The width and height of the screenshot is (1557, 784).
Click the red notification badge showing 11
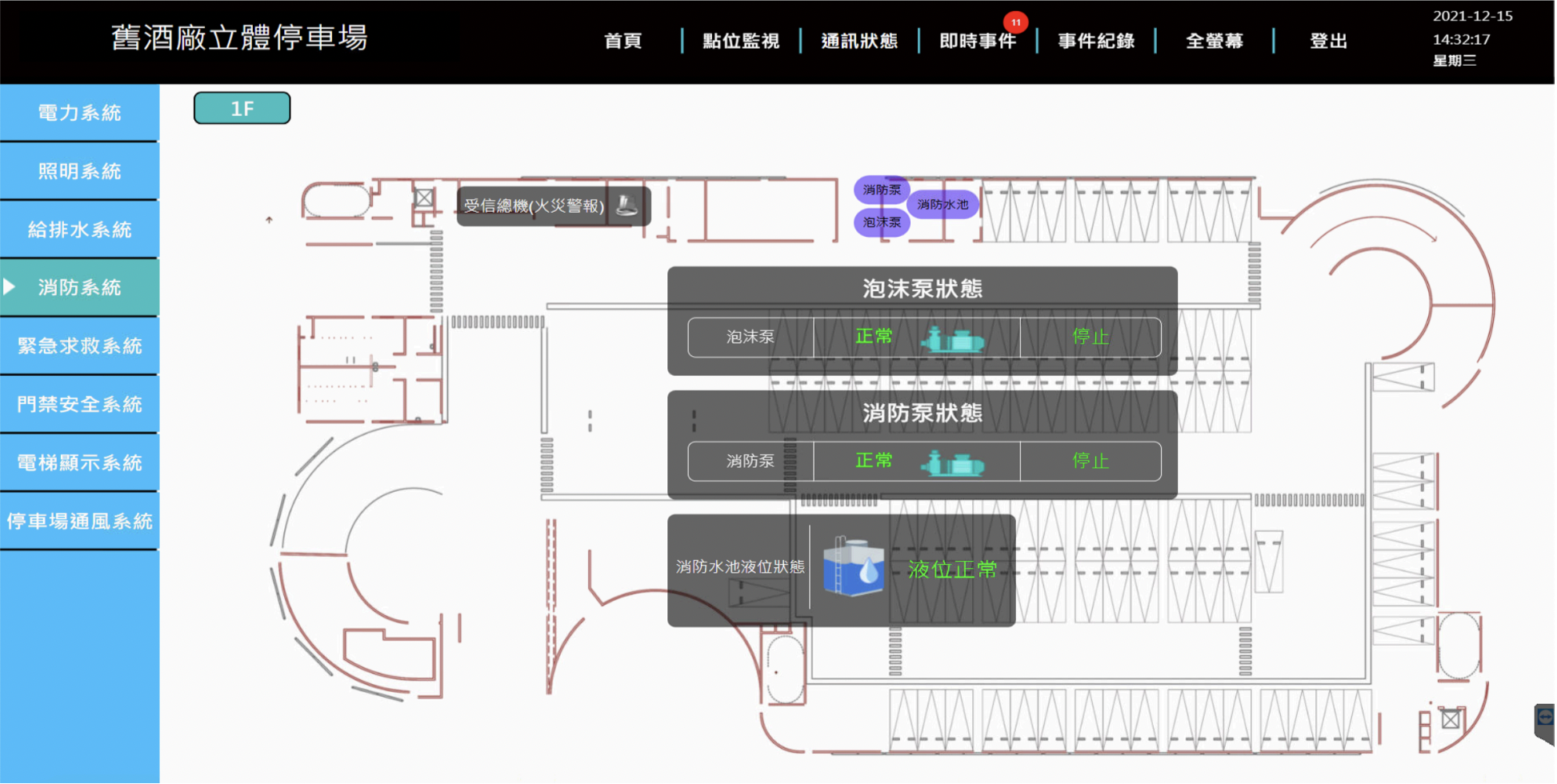point(1015,22)
